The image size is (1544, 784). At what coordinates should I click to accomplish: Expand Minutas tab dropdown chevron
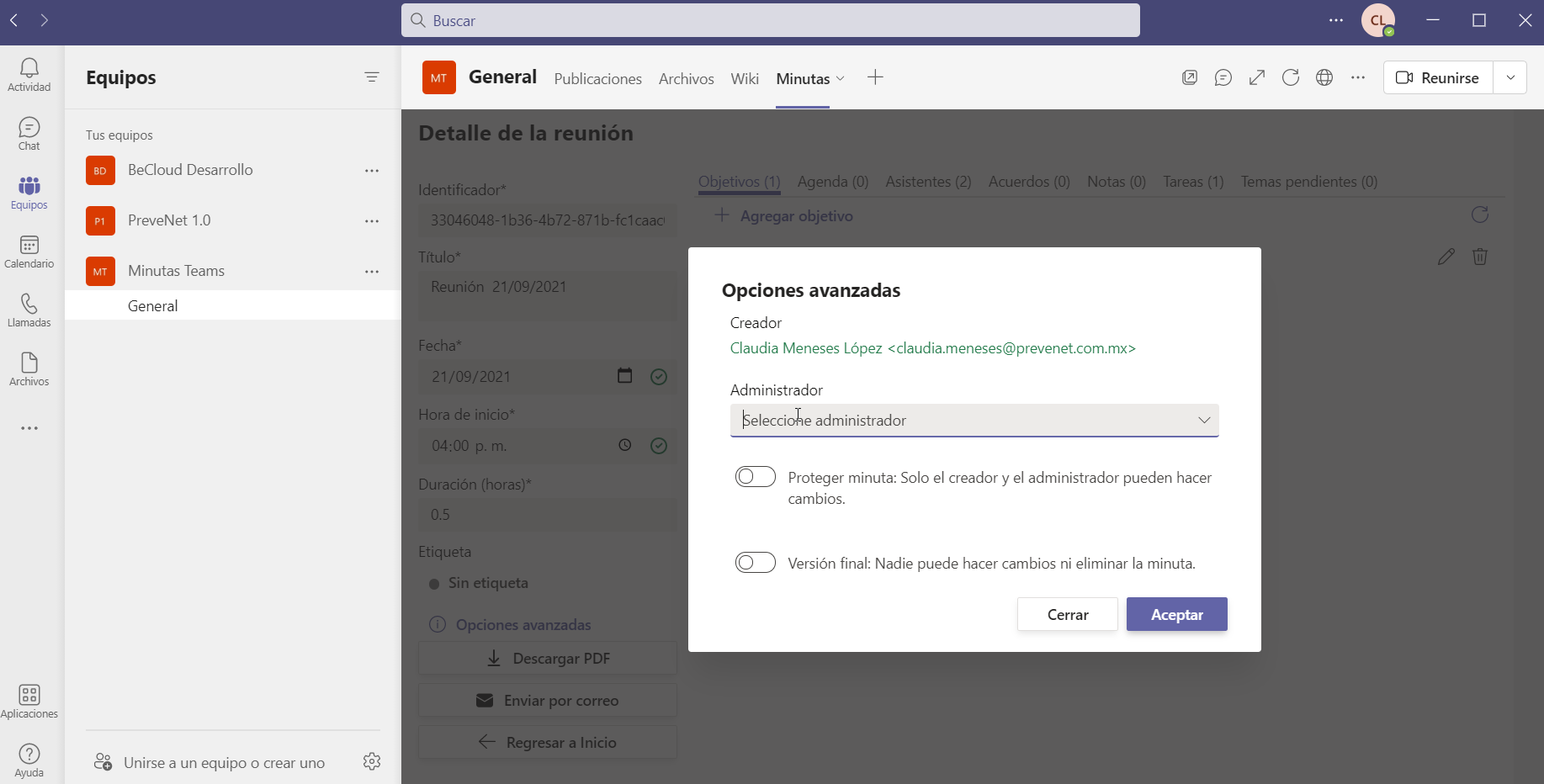point(841,78)
